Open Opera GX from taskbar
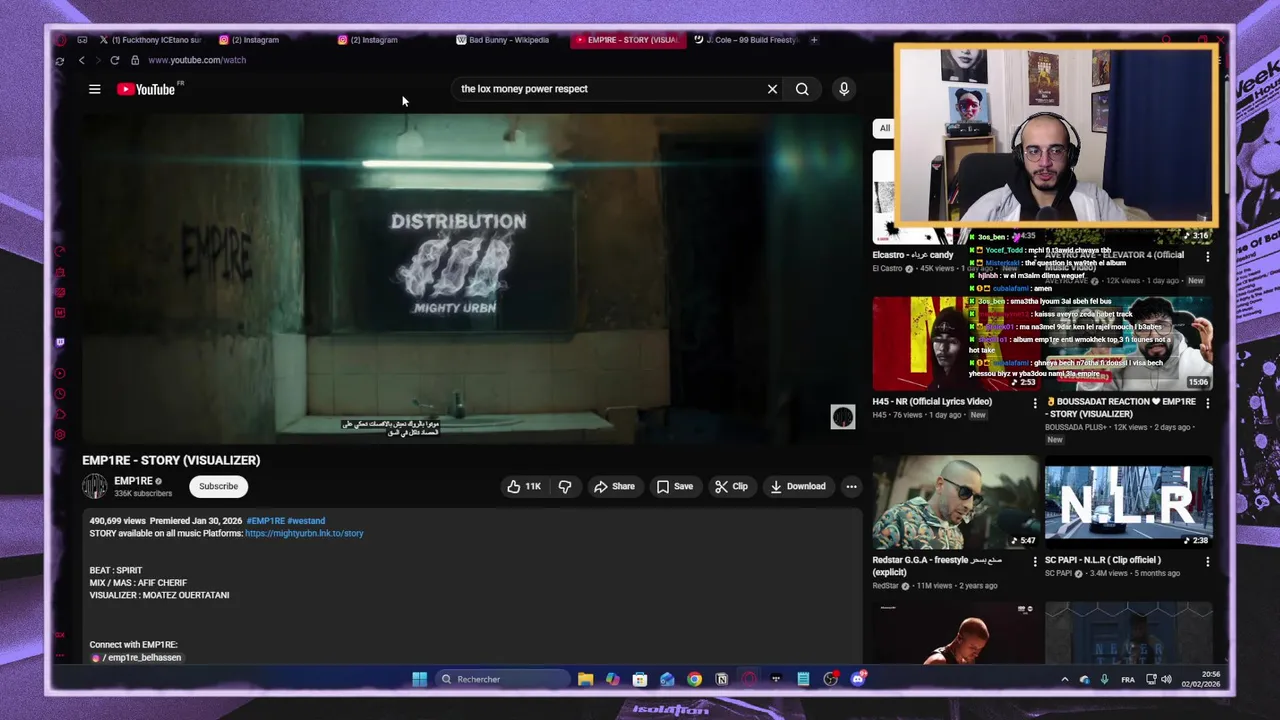The image size is (1280, 720). pos(749,679)
